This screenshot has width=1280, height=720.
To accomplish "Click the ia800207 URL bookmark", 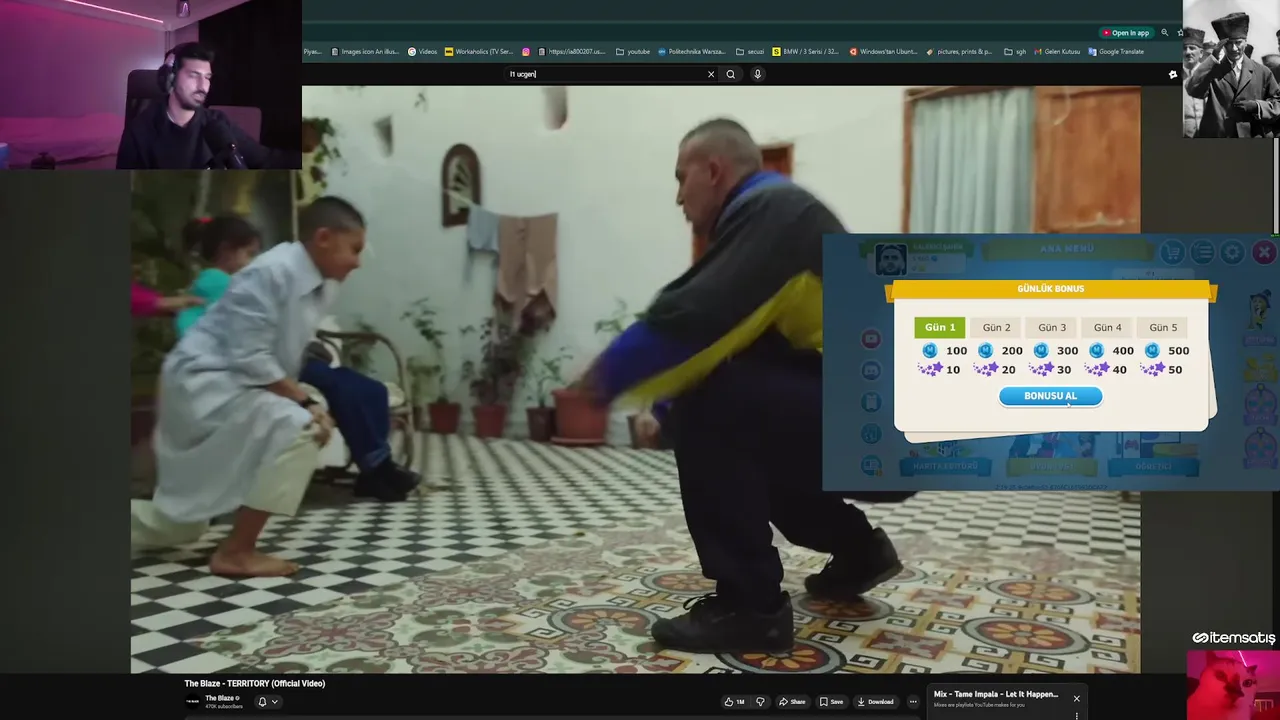I will tap(572, 52).
